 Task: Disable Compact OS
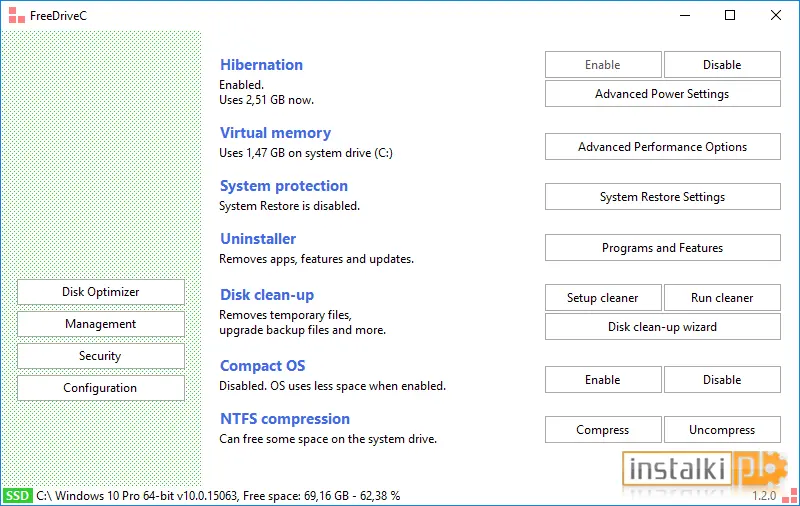tap(722, 380)
